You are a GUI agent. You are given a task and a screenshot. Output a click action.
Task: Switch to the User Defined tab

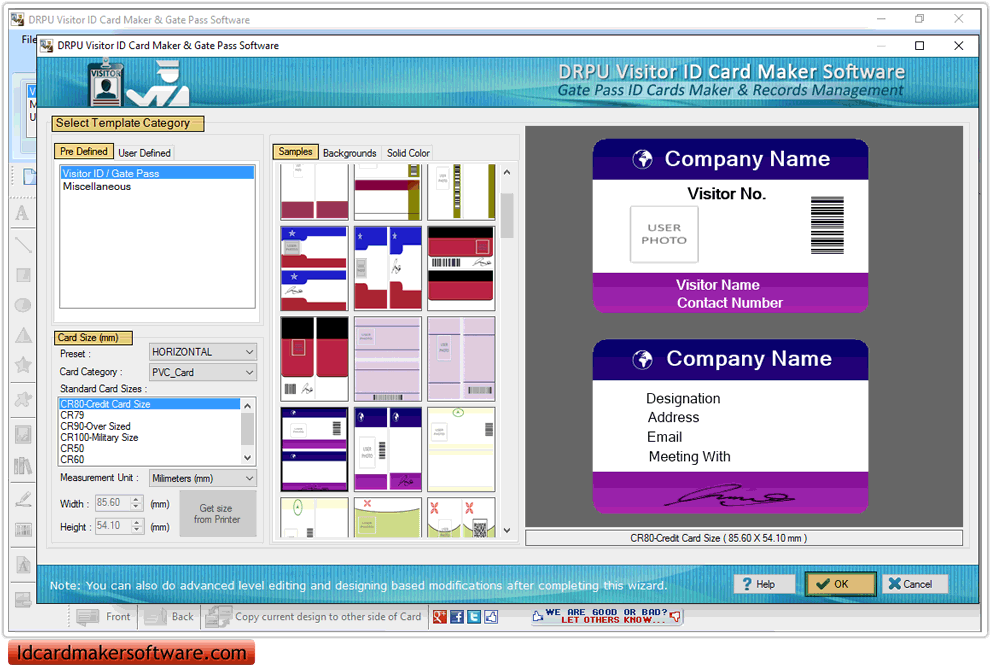144,153
